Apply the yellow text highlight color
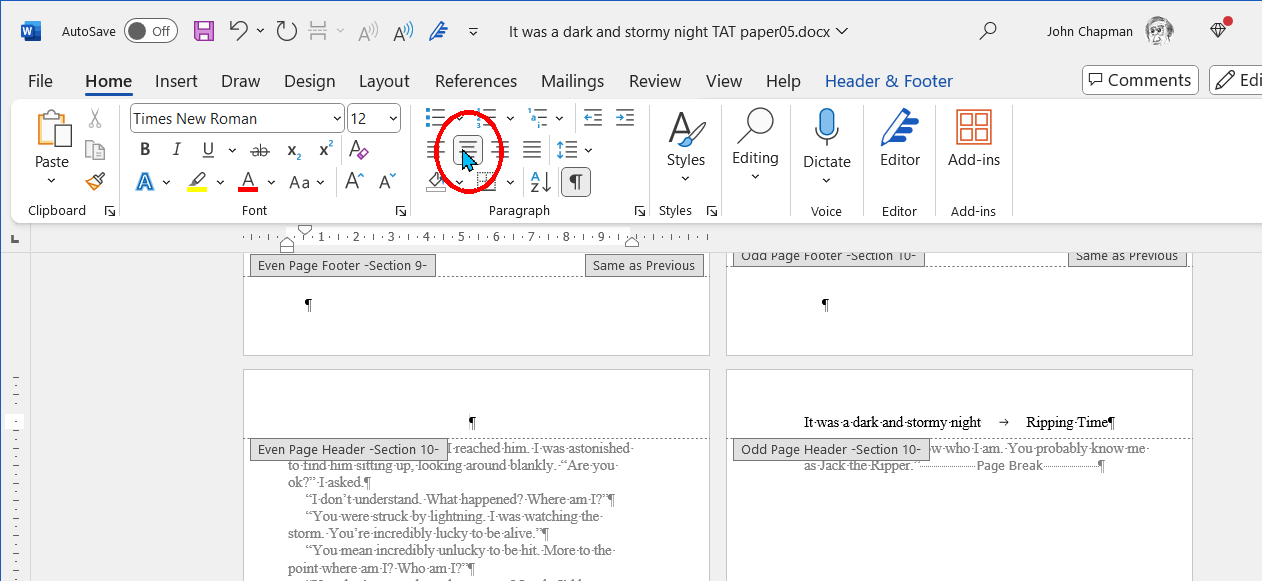Screen dimensions: 1262x581 click(196, 182)
